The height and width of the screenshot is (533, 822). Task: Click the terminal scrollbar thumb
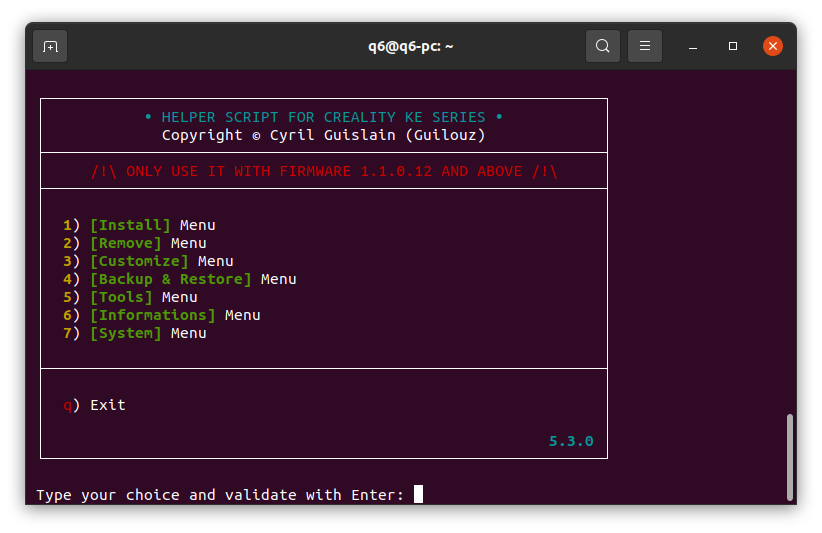(789, 456)
